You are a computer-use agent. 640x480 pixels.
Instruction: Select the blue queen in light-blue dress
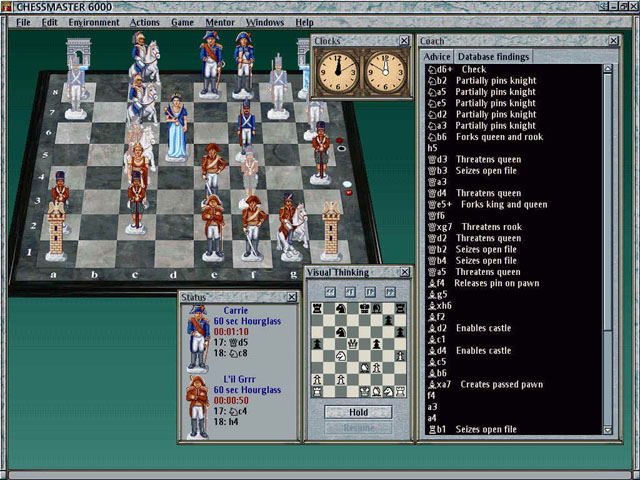click(176, 127)
